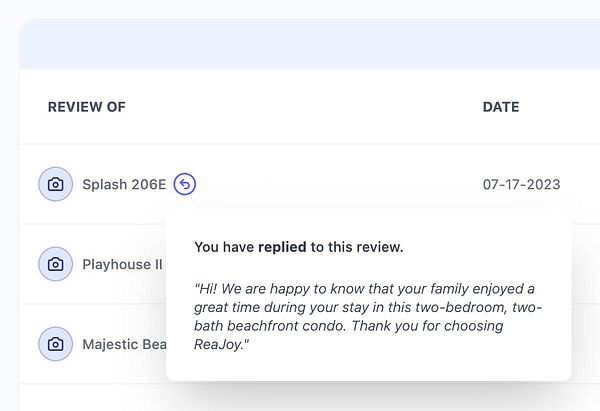
Task: Sort by the REVIEW OF column header
Action: tap(87, 107)
